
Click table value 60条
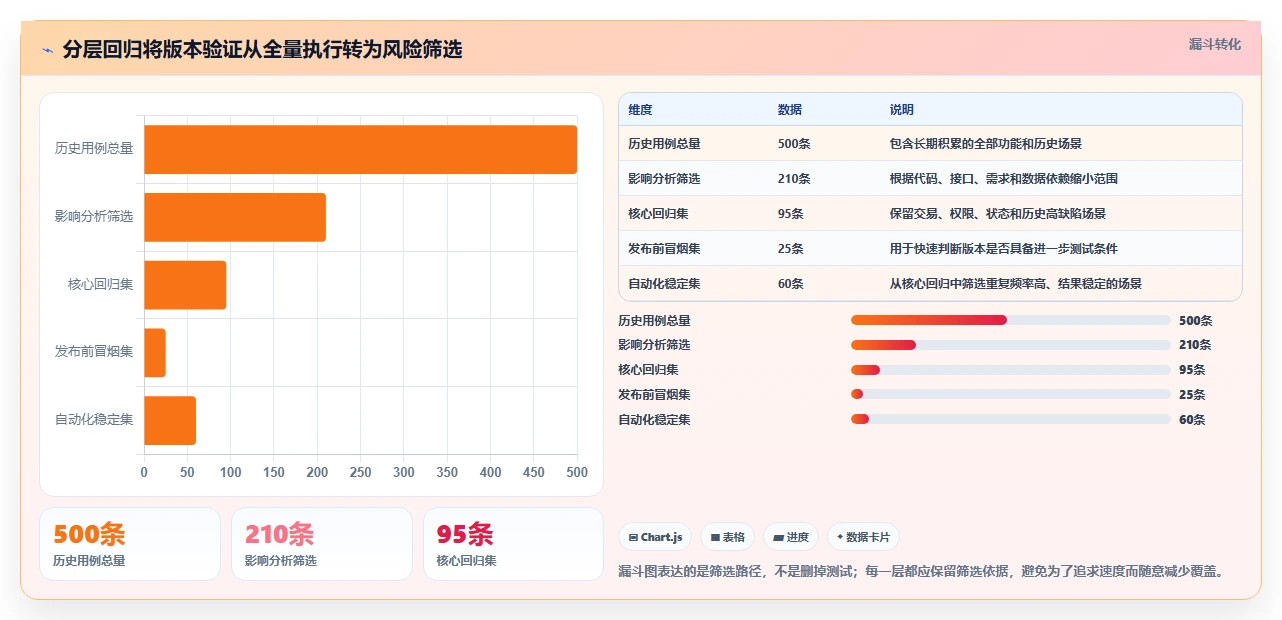[790, 284]
